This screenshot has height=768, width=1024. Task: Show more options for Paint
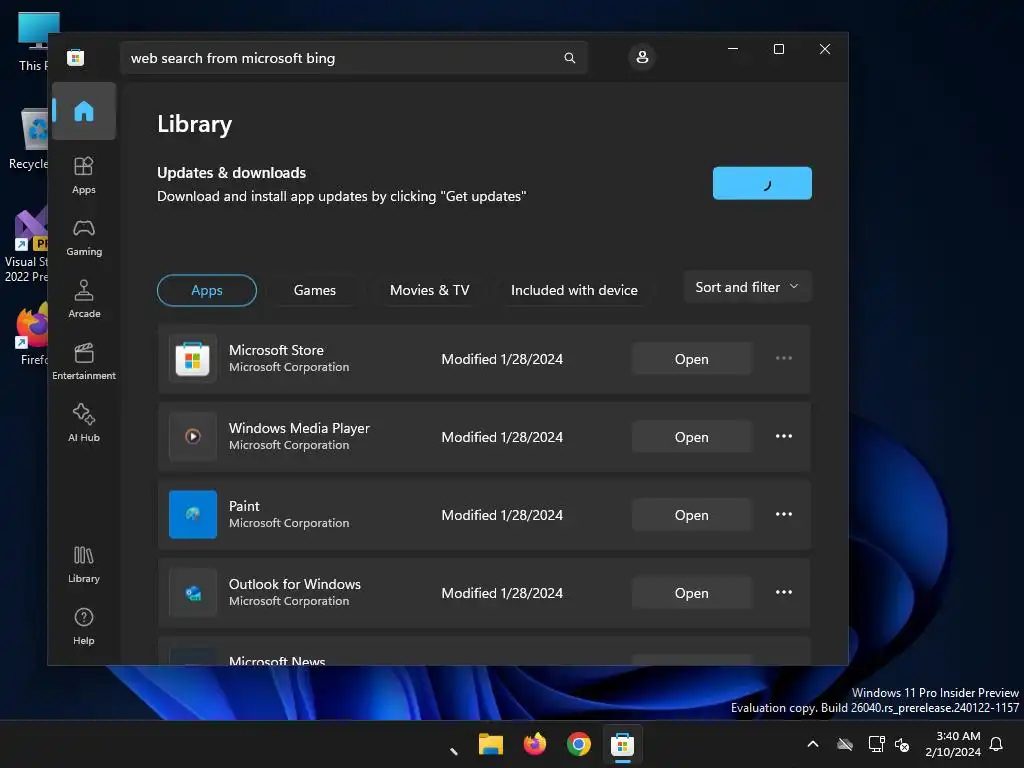point(784,515)
